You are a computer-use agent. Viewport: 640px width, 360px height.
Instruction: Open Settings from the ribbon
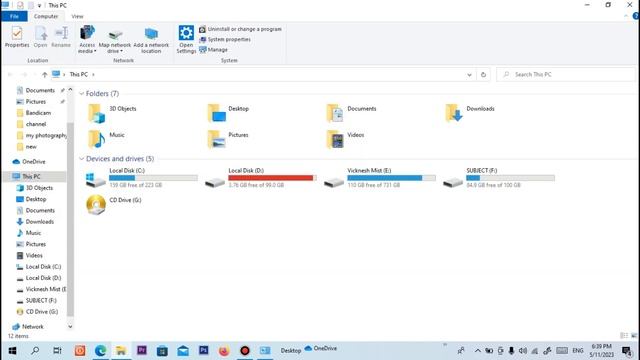(186, 39)
